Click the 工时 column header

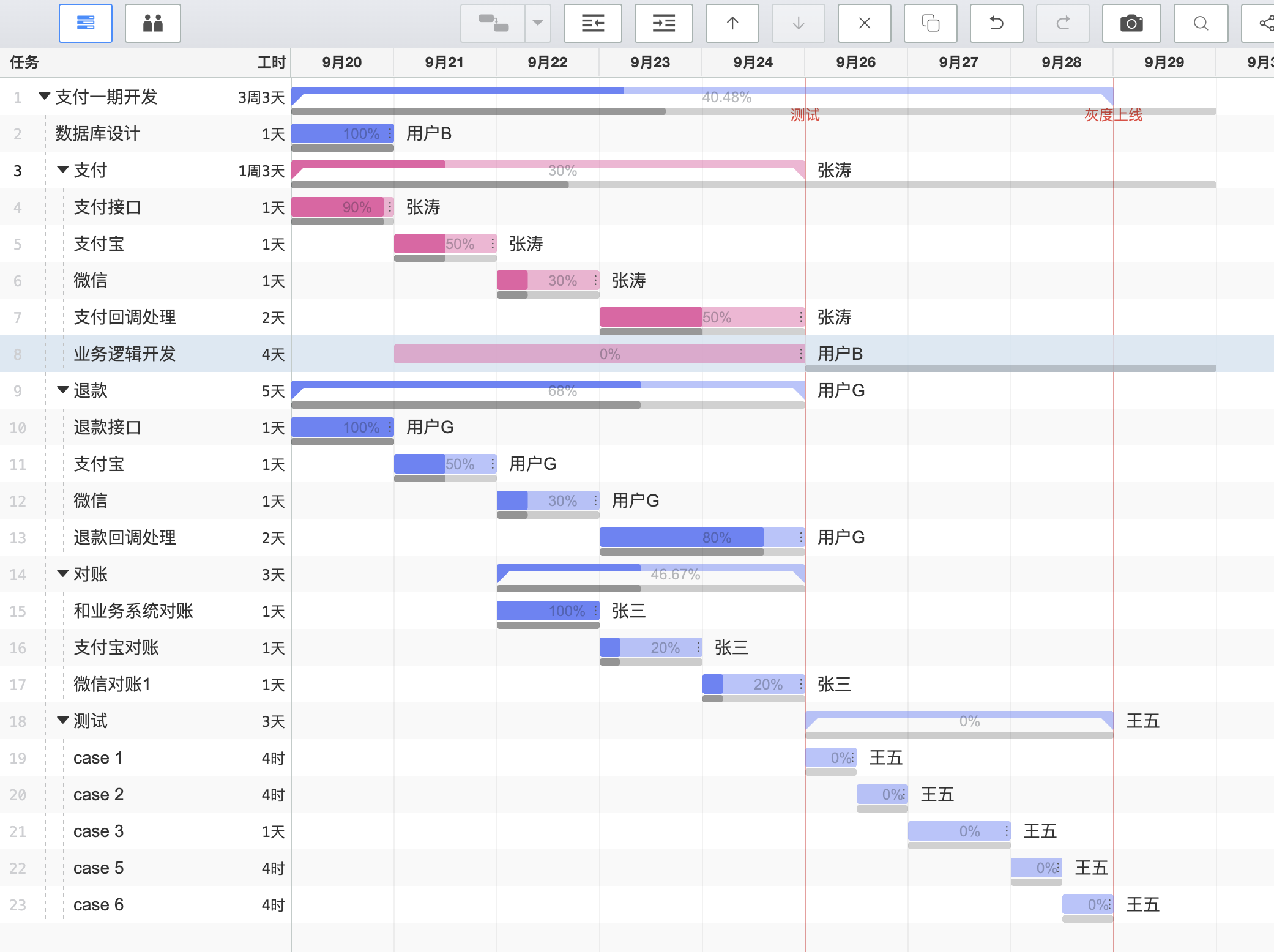tap(271, 62)
